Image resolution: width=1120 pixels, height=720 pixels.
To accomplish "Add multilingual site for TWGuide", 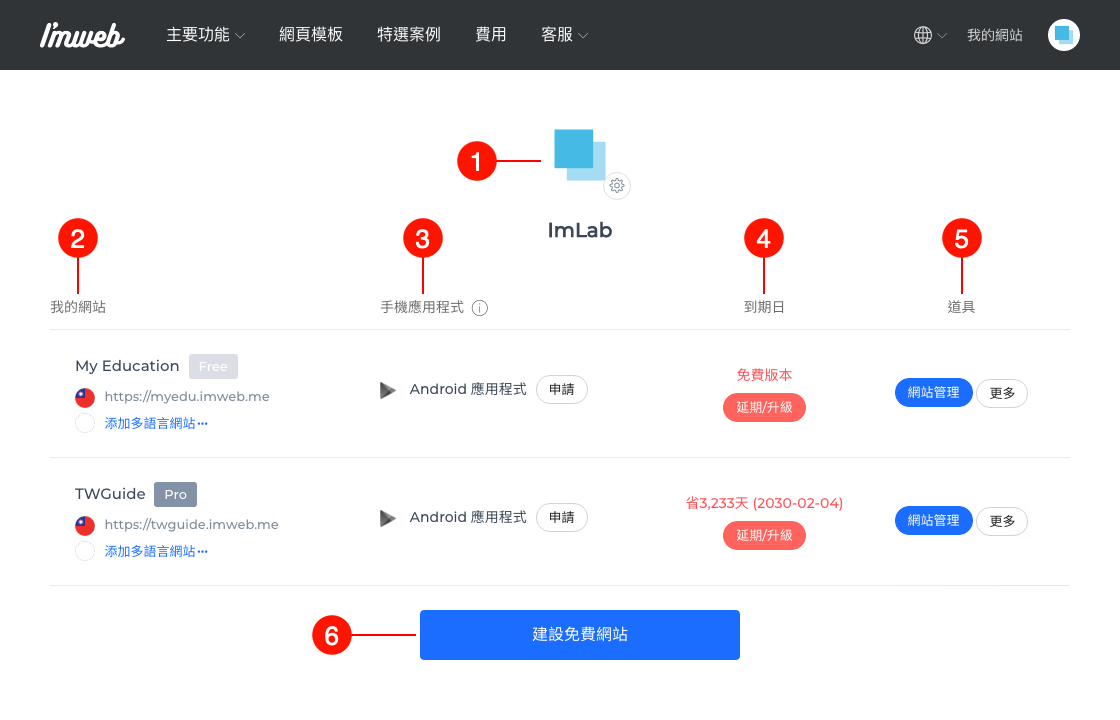I will pyautogui.click(x=156, y=551).
